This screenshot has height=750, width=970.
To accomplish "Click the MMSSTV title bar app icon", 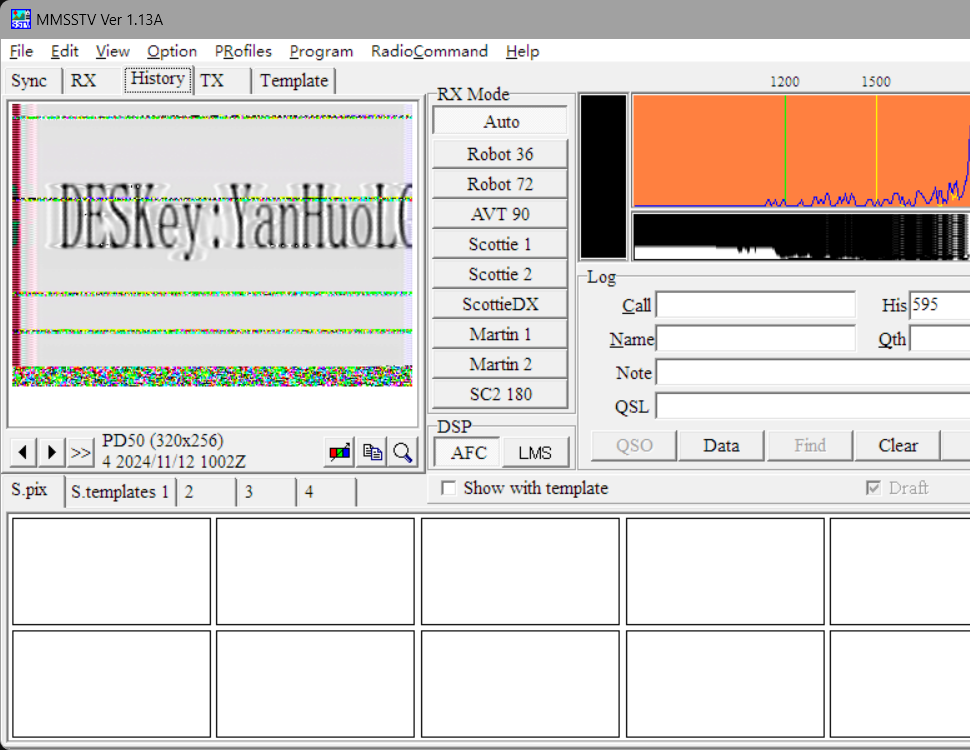I will pos(21,20).
